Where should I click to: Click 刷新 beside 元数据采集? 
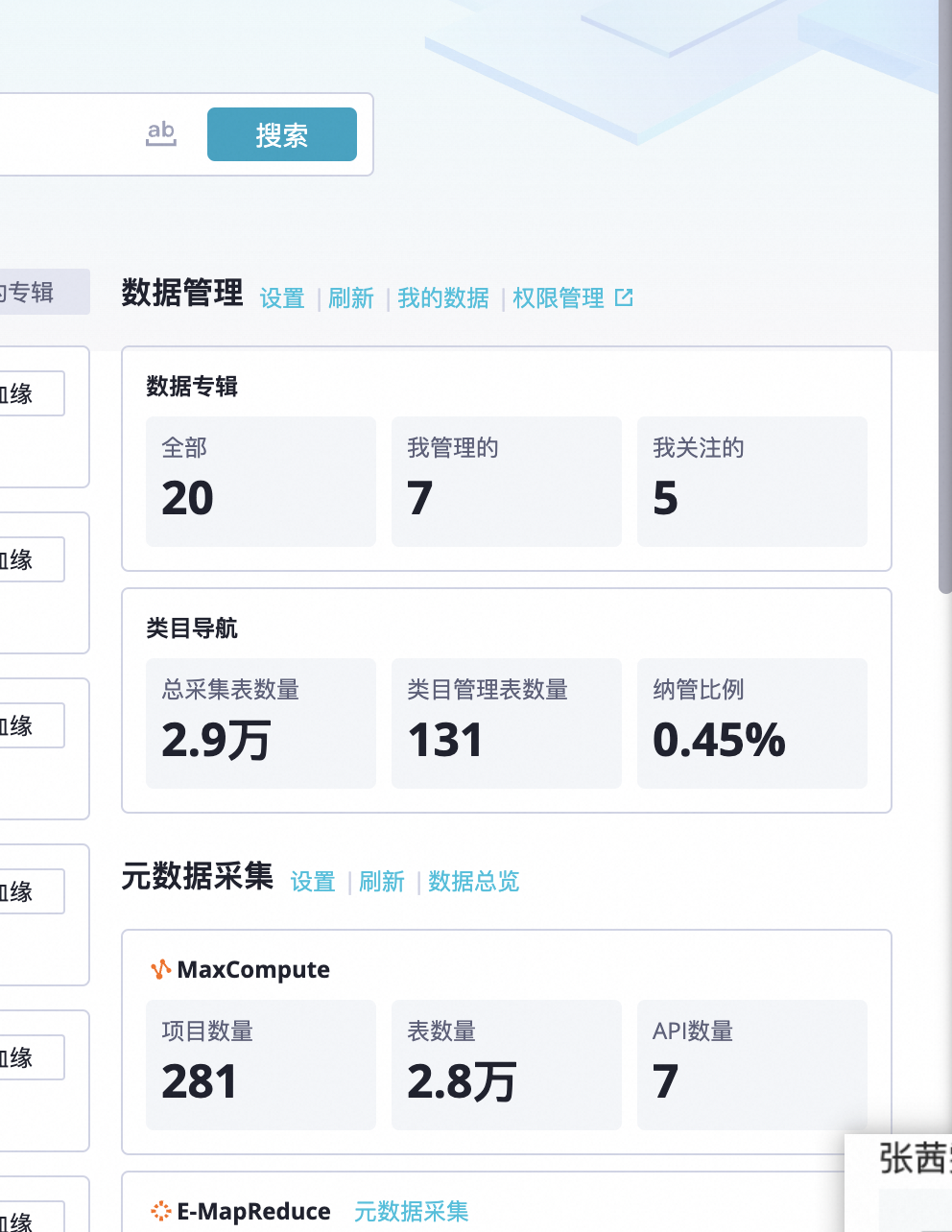(x=382, y=882)
